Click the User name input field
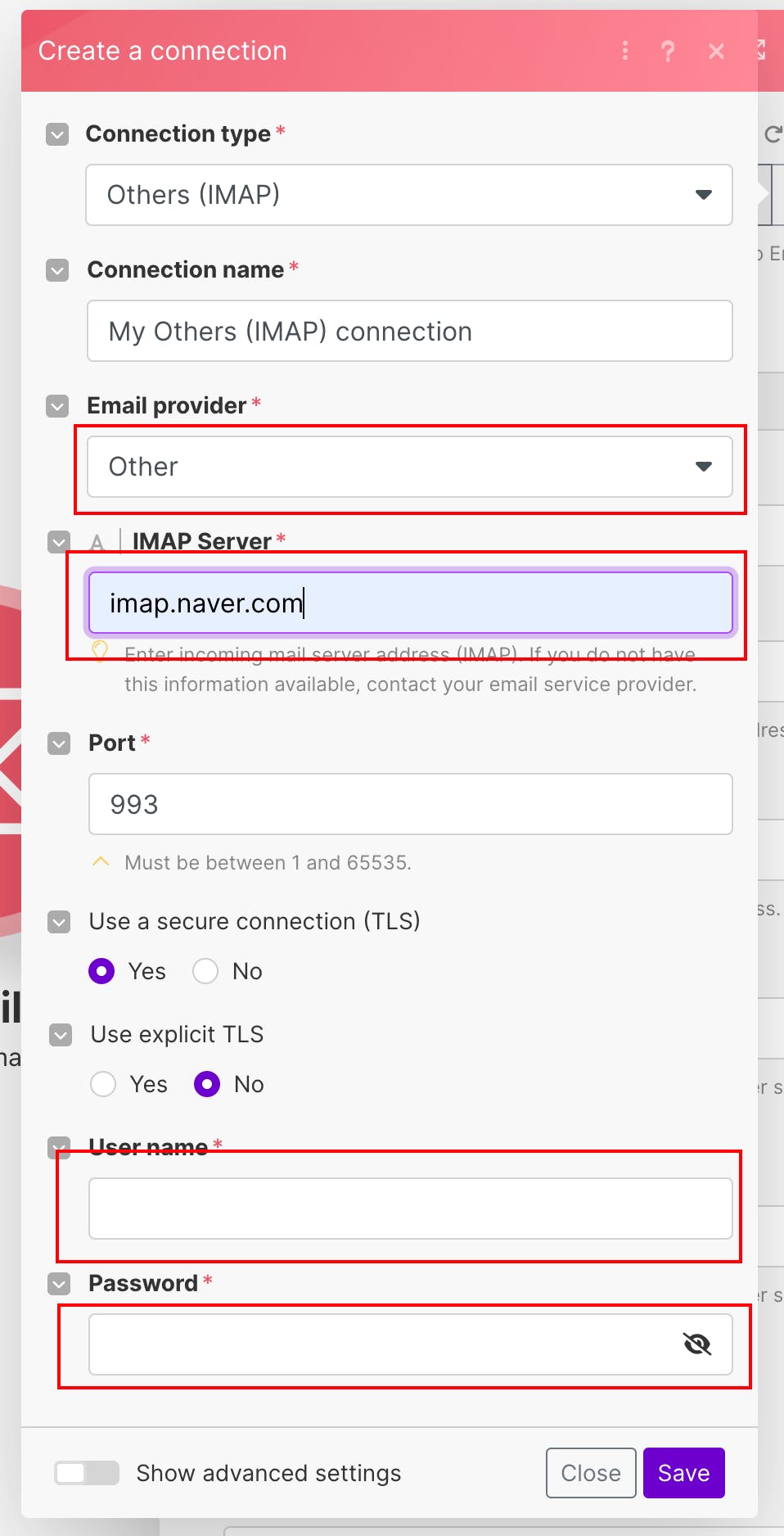The height and width of the screenshot is (1536, 784). pyautogui.click(x=411, y=1208)
